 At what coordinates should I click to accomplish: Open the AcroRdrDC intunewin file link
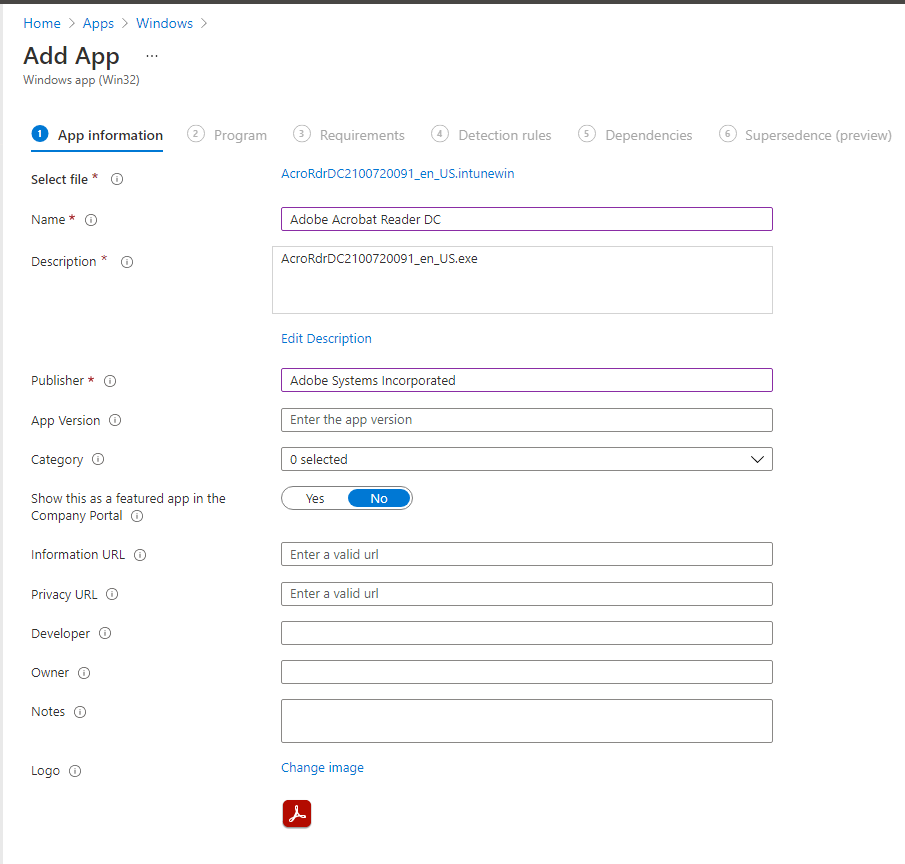coord(398,174)
